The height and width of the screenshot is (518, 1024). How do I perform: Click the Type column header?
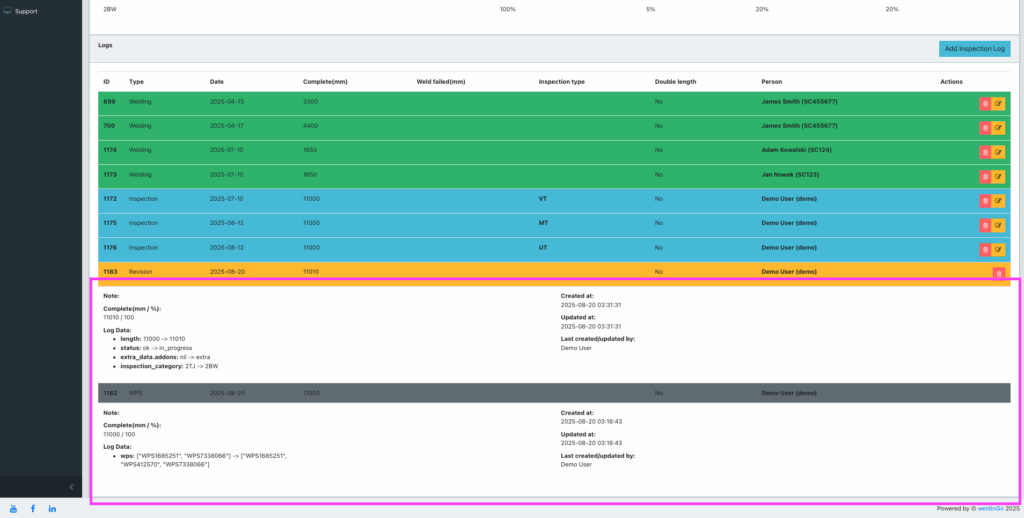[x=136, y=82]
